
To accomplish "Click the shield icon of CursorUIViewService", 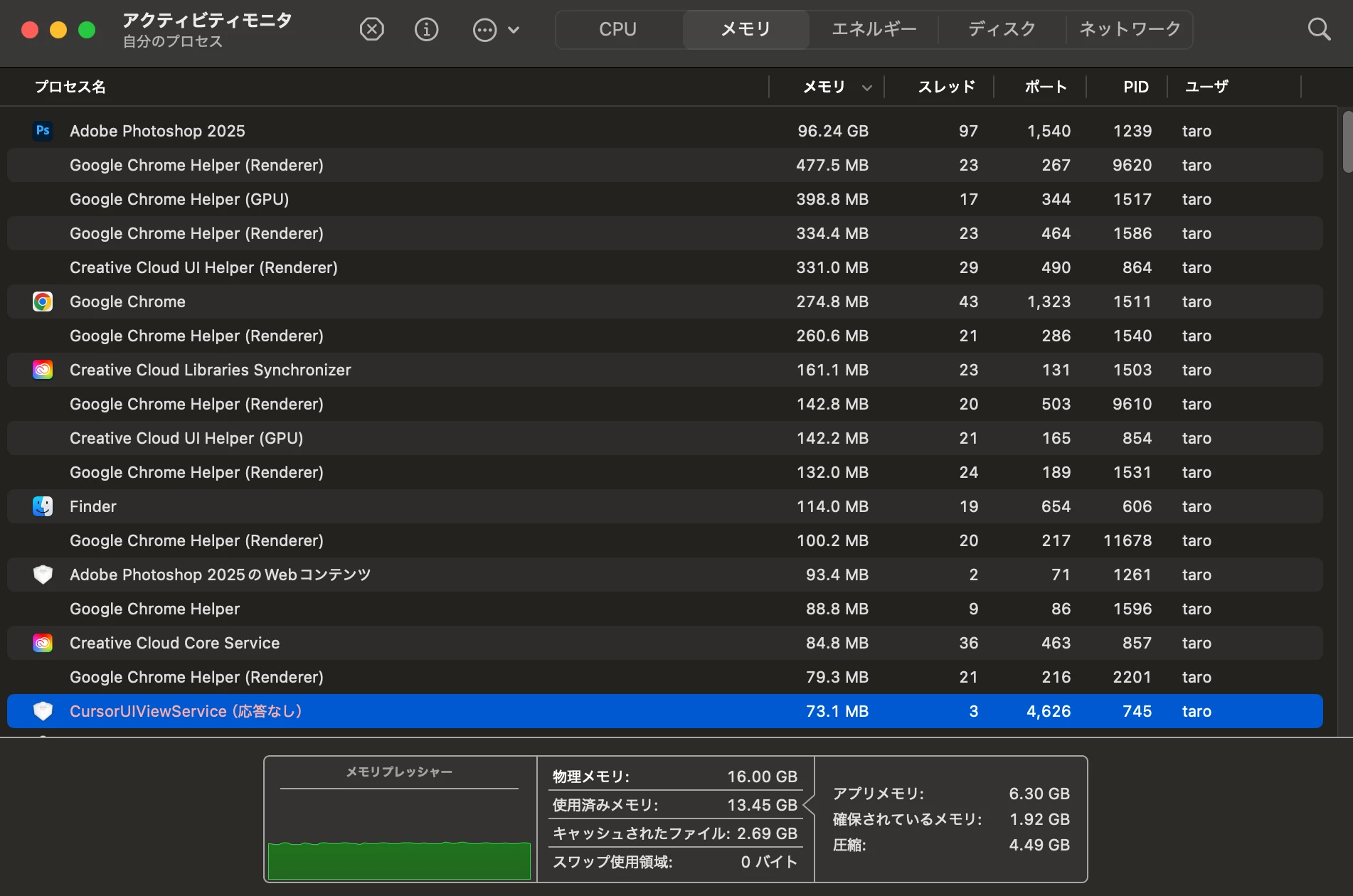I will point(43,711).
